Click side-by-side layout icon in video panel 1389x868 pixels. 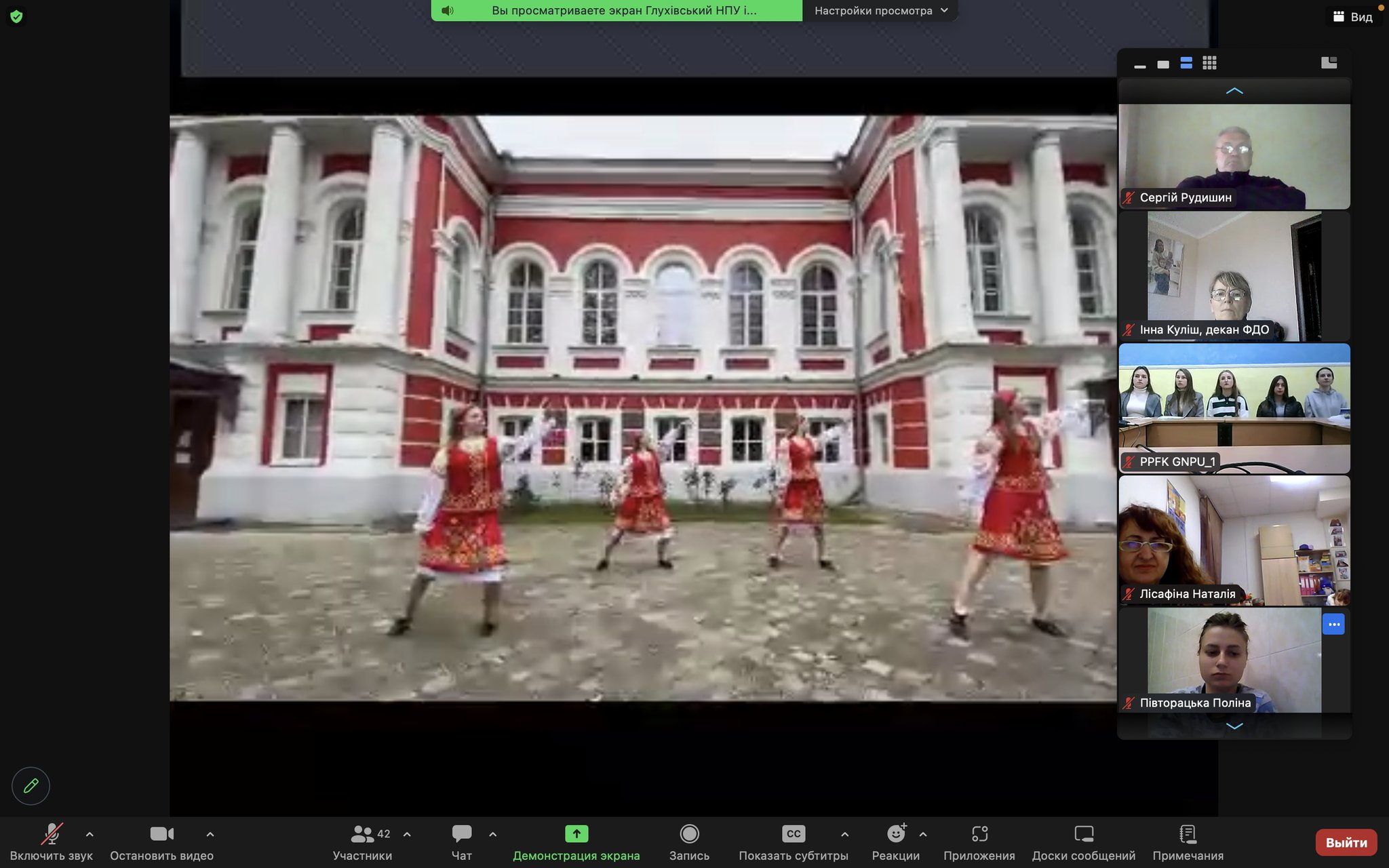tap(1329, 63)
